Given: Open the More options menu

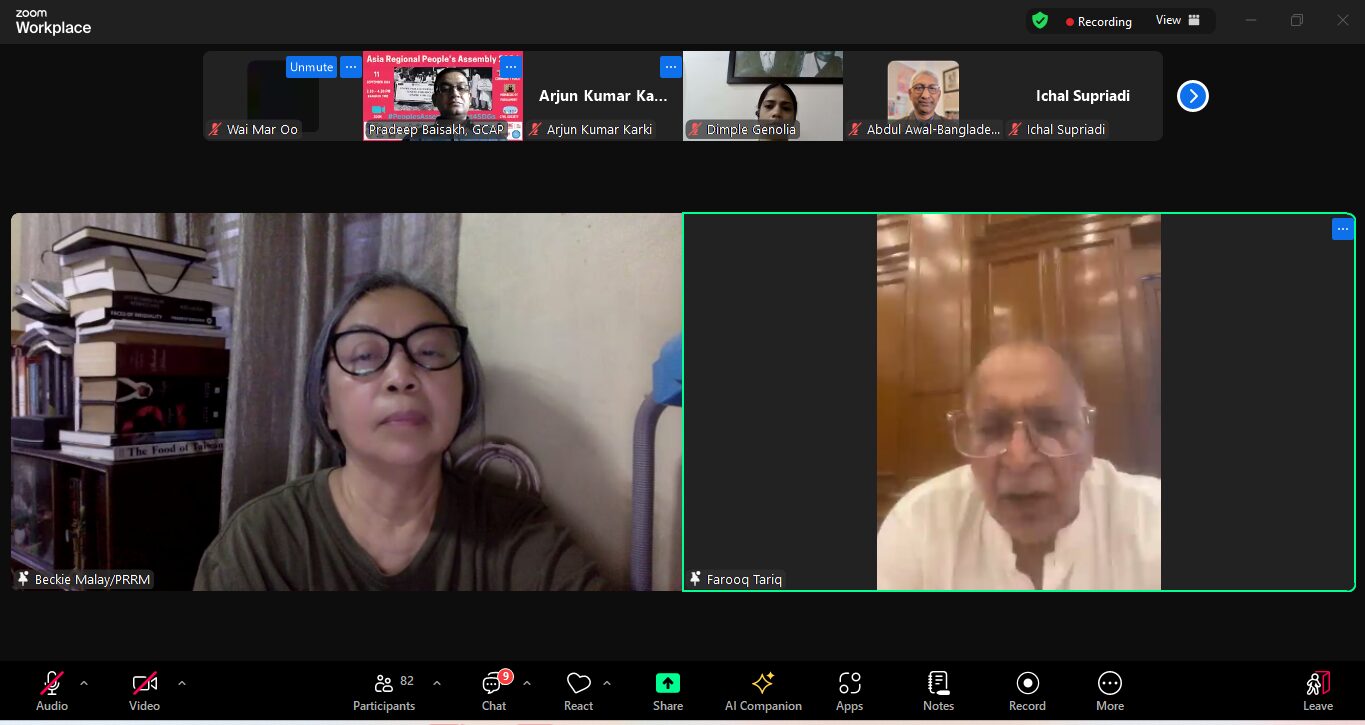Looking at the screenshot, I should point(1109,690).
